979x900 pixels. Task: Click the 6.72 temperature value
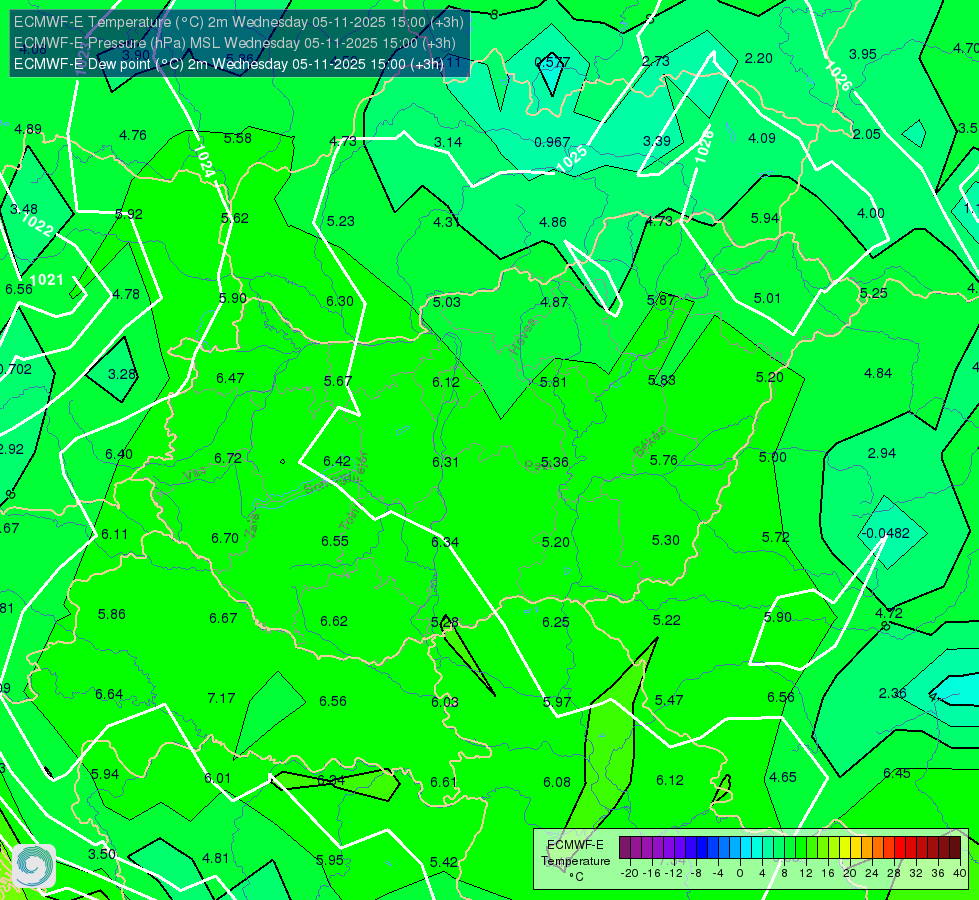228,458
